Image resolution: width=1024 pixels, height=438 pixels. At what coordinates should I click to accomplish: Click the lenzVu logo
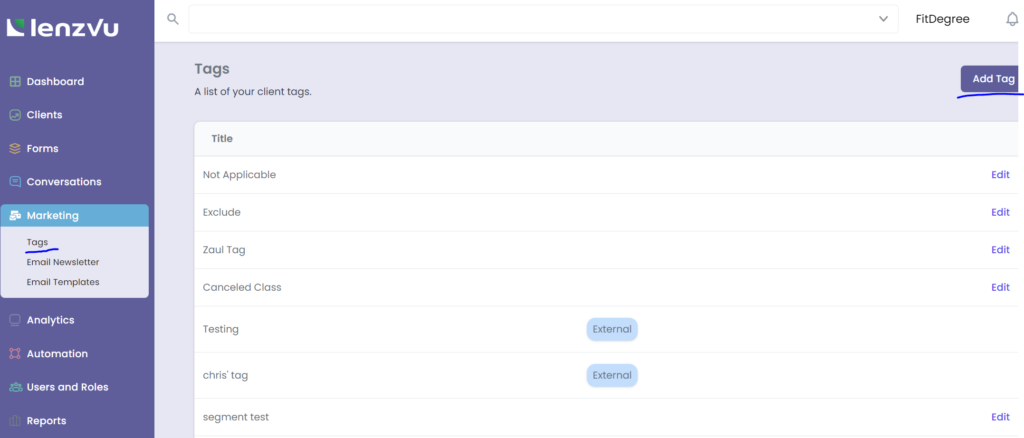62,27
